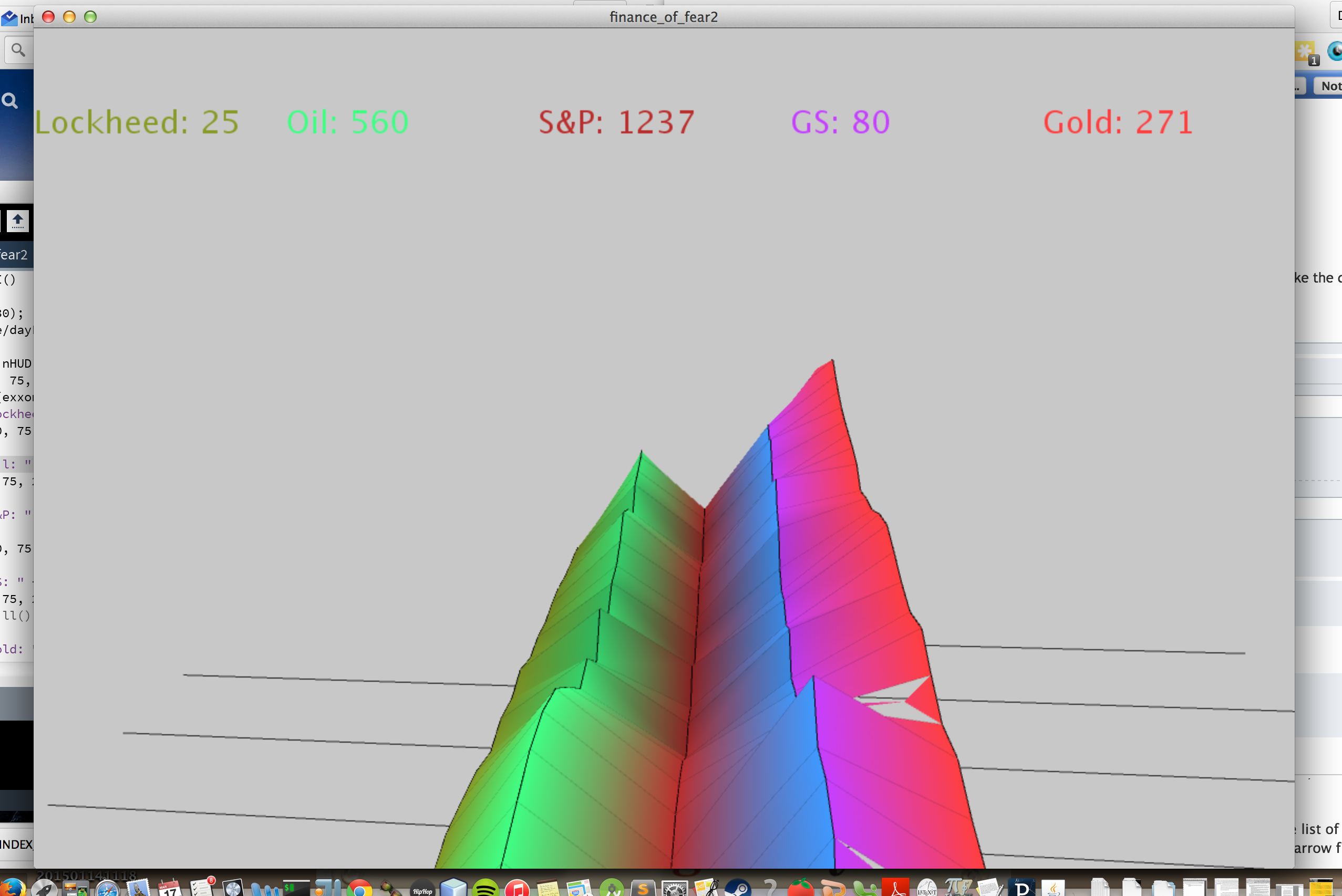Open the Calendar dock icon
The image size is (1342, 896).
click(x=169, y=889)
